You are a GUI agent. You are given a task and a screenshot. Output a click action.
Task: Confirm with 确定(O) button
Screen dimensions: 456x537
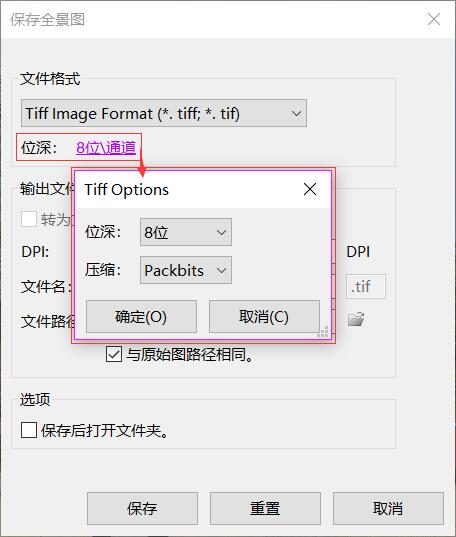point(141,316)
